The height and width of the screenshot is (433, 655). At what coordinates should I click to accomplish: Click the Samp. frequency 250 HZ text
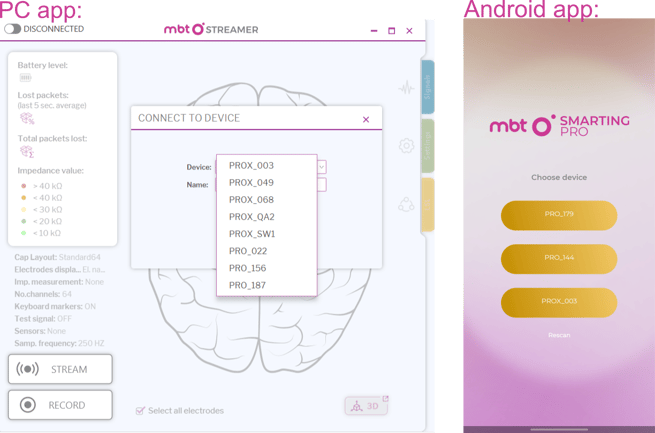(x=59, y=343)
